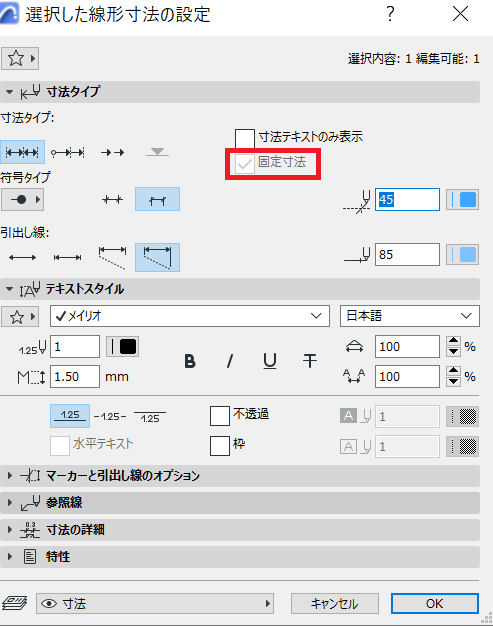Expand マーカーと引出し線のオプション panel
This screenshot has height=626, width=493.
click(10, 475)
